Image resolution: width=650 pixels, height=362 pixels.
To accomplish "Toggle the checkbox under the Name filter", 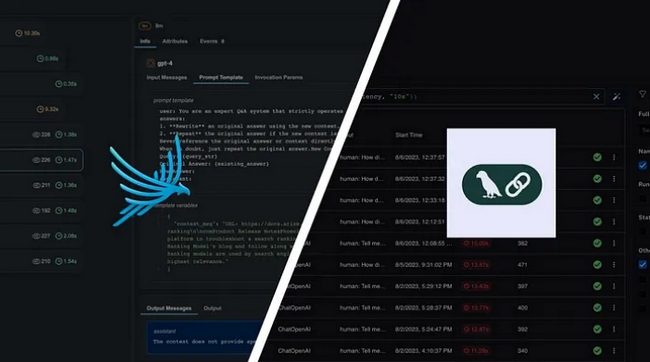I will tap(643, 165).
